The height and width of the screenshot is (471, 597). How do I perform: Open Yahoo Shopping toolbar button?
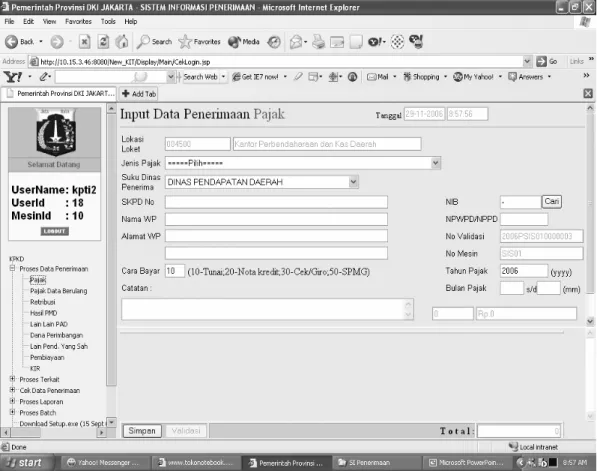pyautogui.click(x=421, y=77)
